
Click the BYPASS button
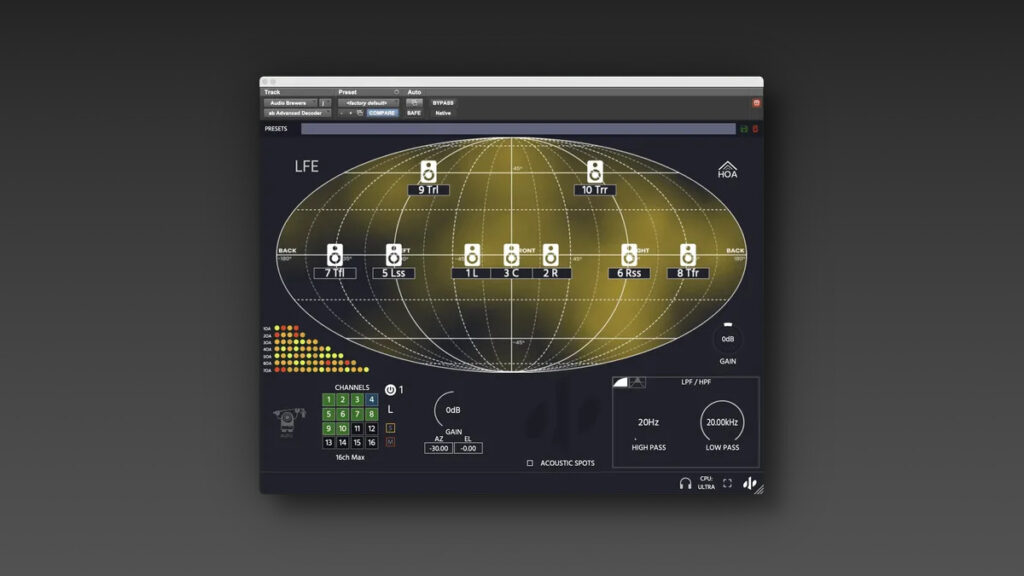442,103
